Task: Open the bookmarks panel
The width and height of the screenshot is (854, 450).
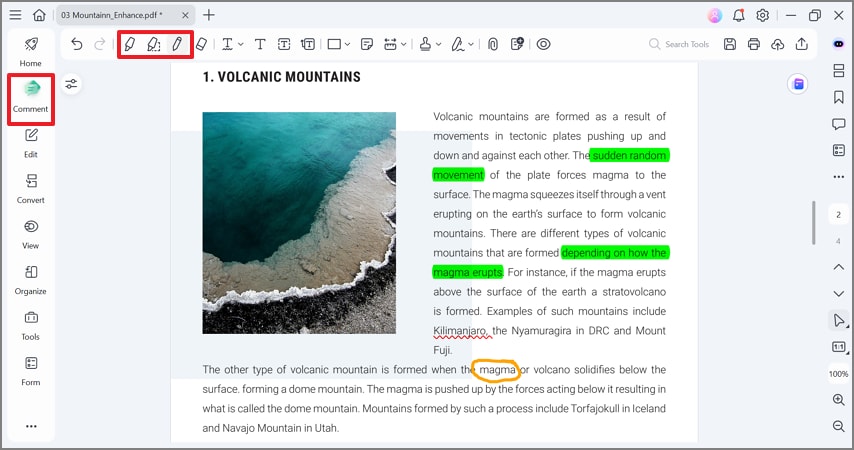Action: (x=839, y=97)
